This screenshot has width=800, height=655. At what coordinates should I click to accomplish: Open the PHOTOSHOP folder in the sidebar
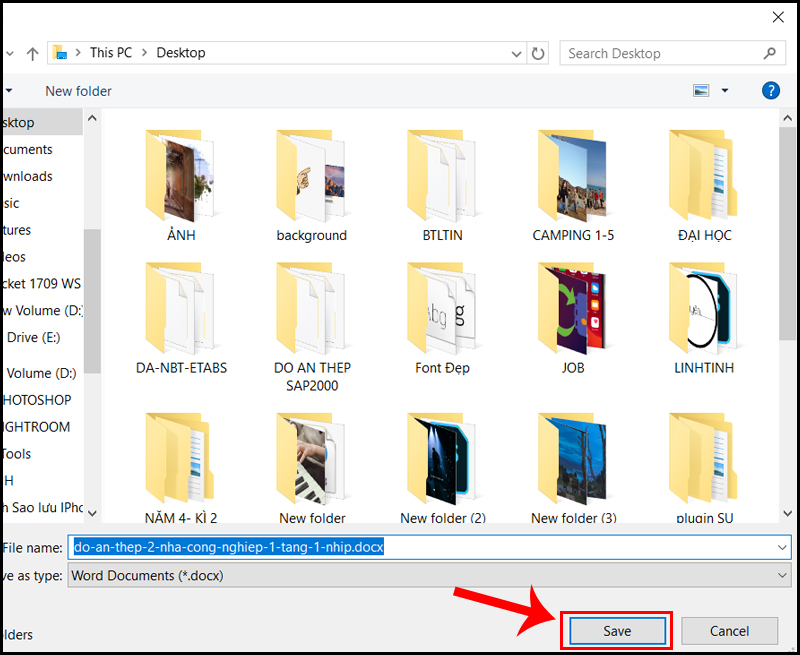point(36,399)
